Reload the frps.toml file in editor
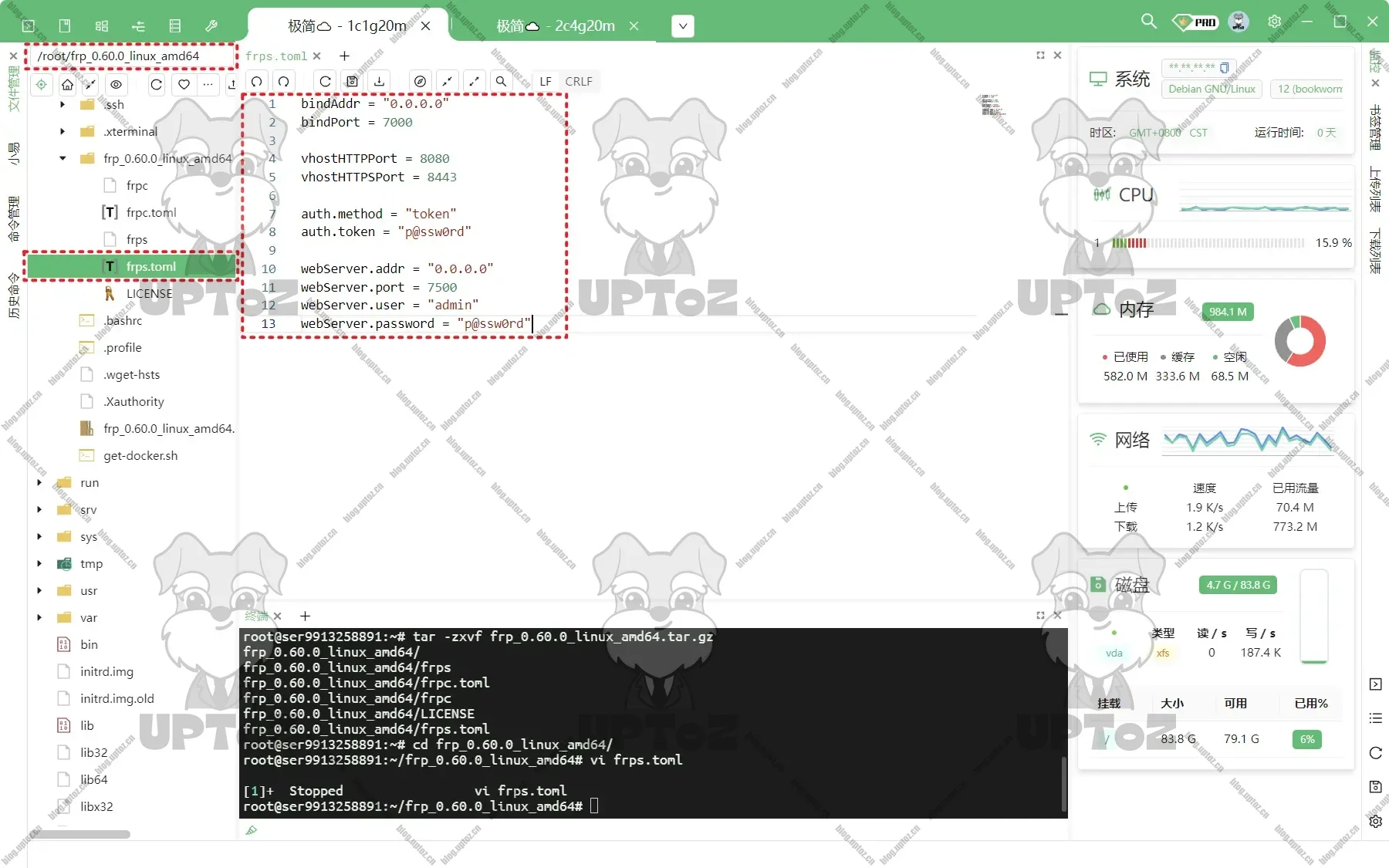This screenshot has width=1389, height=868. [325, 81]
